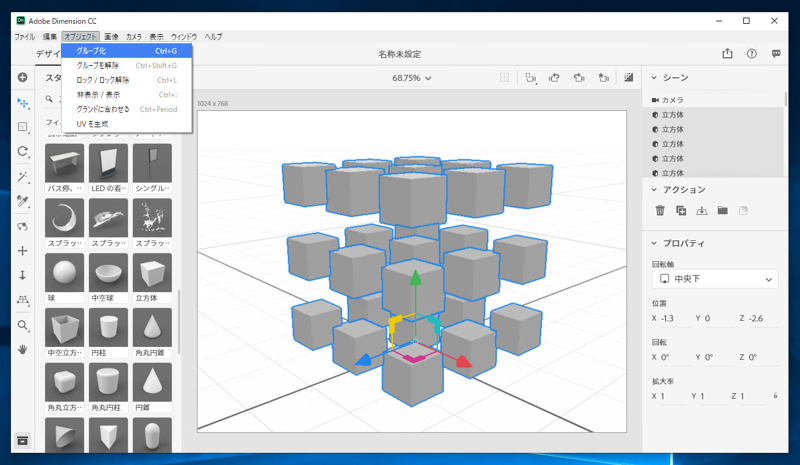800x465 pixels.
Task: Open the feedback speech bubble icon
Action: 776,54
